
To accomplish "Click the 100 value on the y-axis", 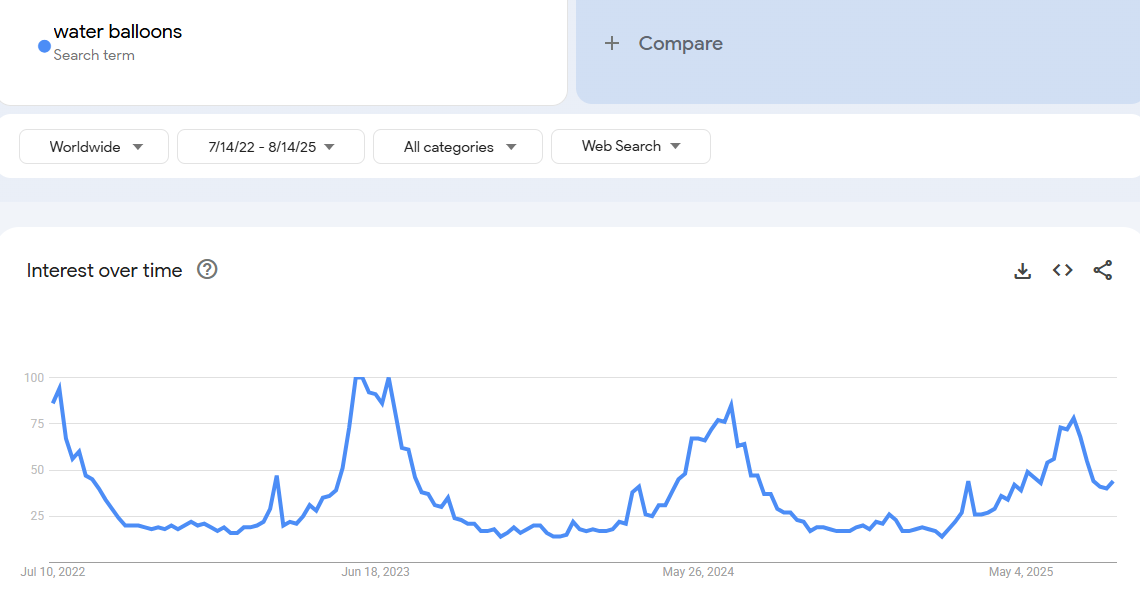I will 34,377.
